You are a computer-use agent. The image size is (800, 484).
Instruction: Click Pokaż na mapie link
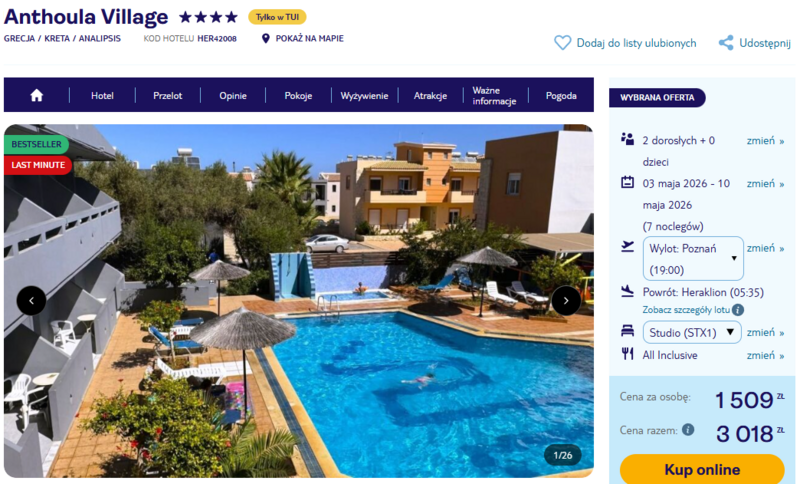pos(309,39)
